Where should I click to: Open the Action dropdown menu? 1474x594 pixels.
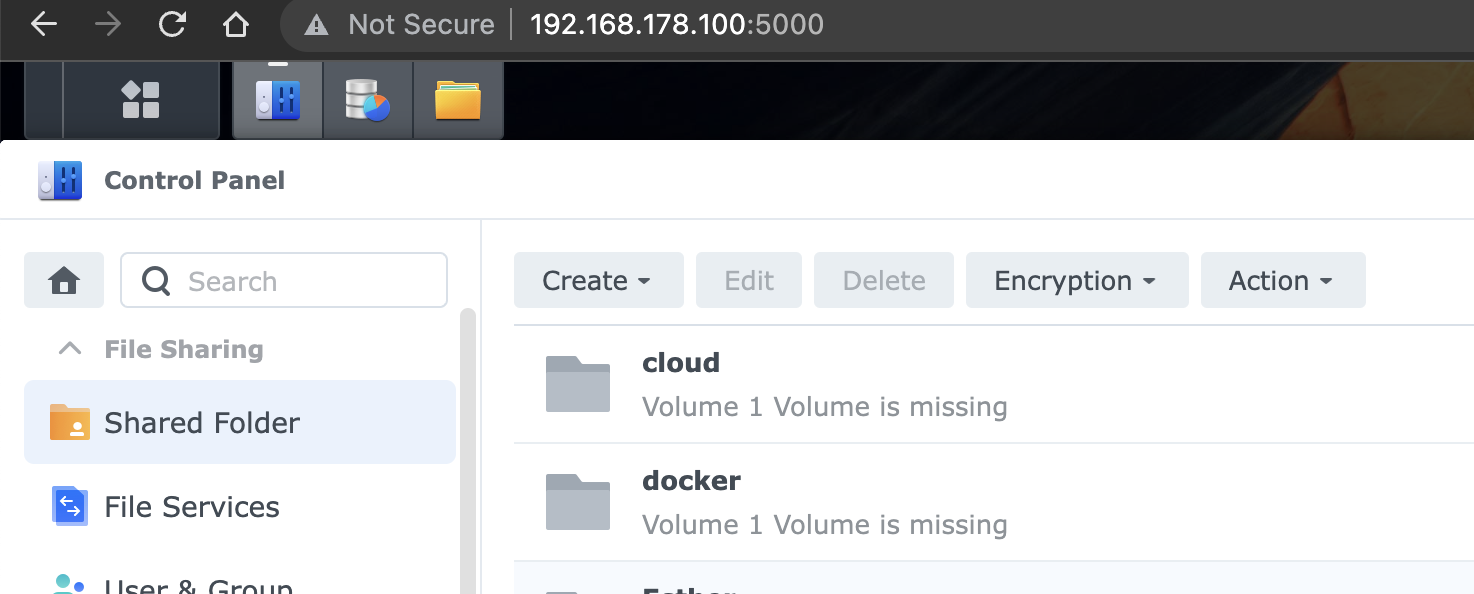1282,280
